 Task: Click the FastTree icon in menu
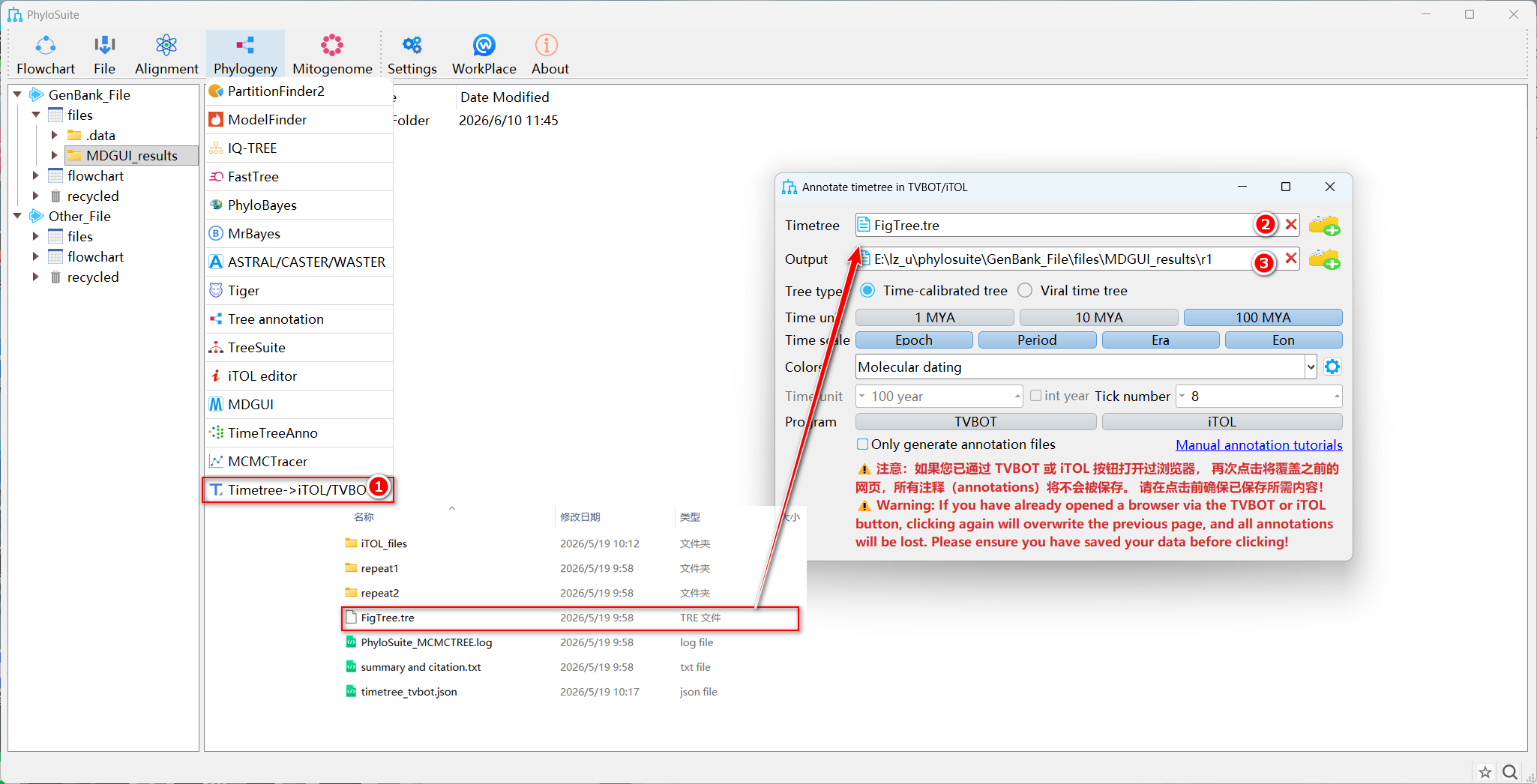pyautogui.click(x=216, y=177)
